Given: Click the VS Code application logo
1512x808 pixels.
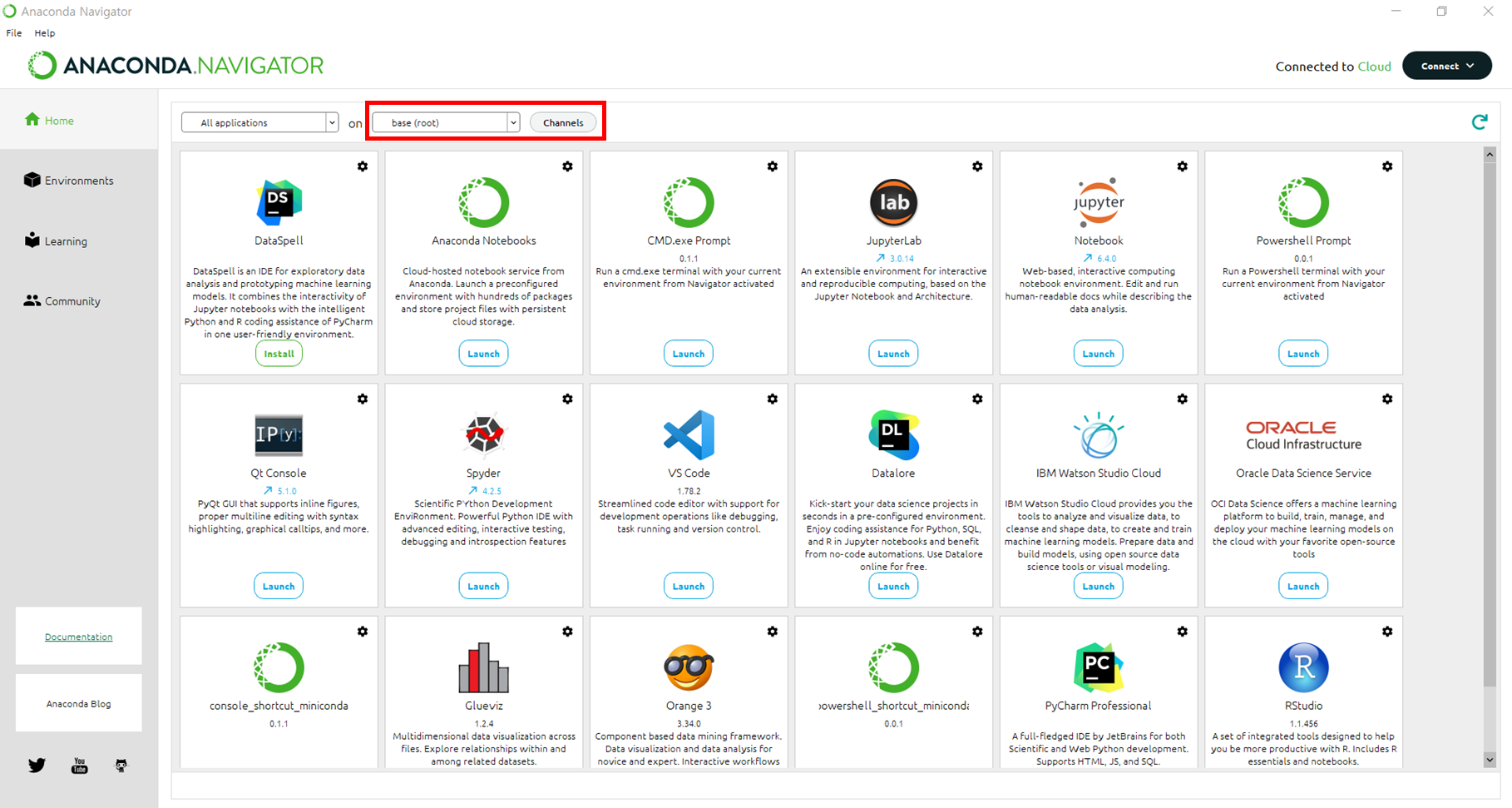Looking at the screenshot, I should click(x=689, y=434).
